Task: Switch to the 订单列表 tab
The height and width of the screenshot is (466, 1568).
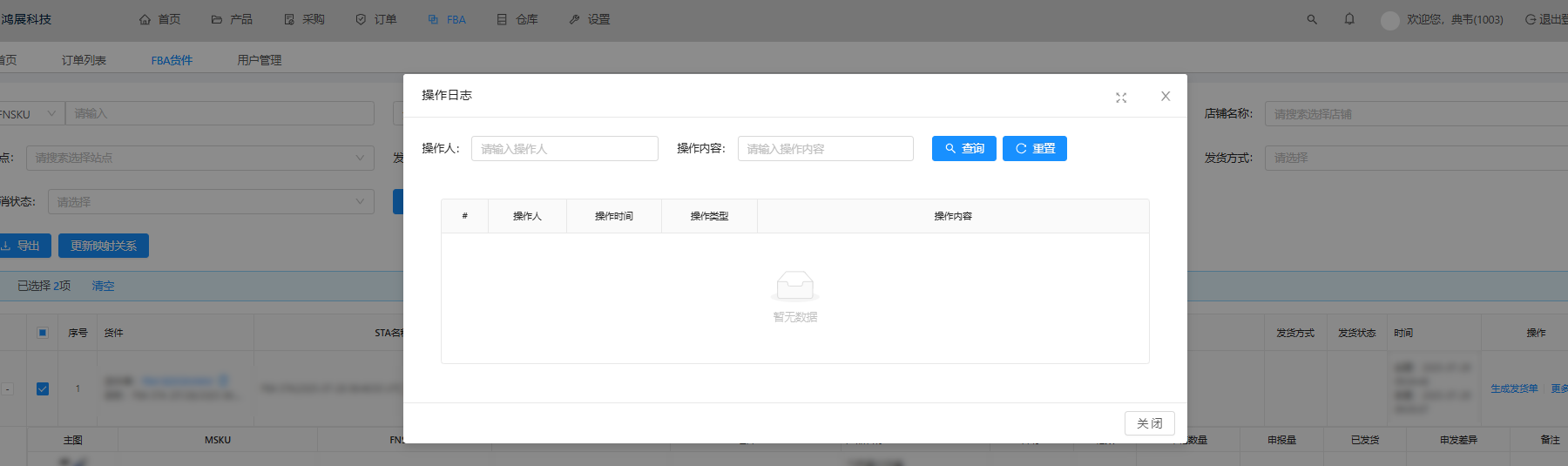Action: click(x=84, y=60)
